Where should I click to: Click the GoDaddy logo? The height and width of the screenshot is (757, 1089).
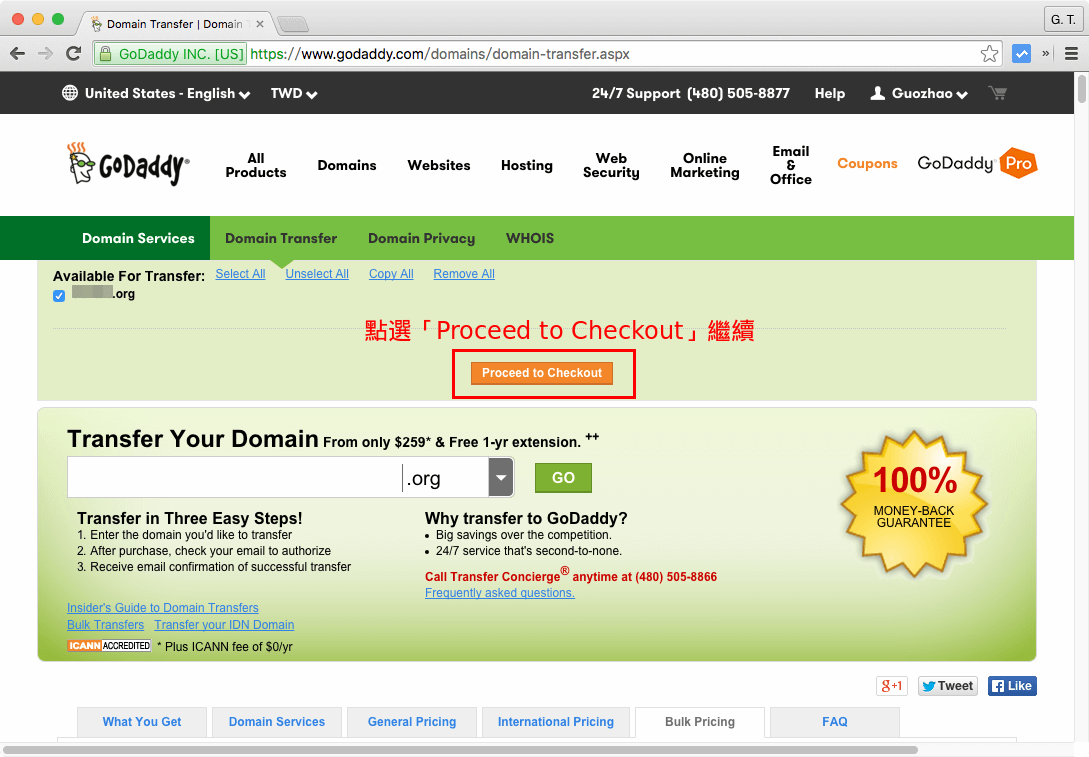129,164
